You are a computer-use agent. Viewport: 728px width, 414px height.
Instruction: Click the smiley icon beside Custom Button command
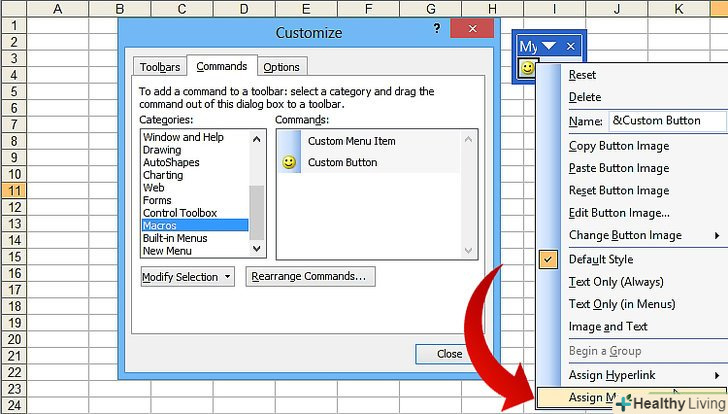289,162
